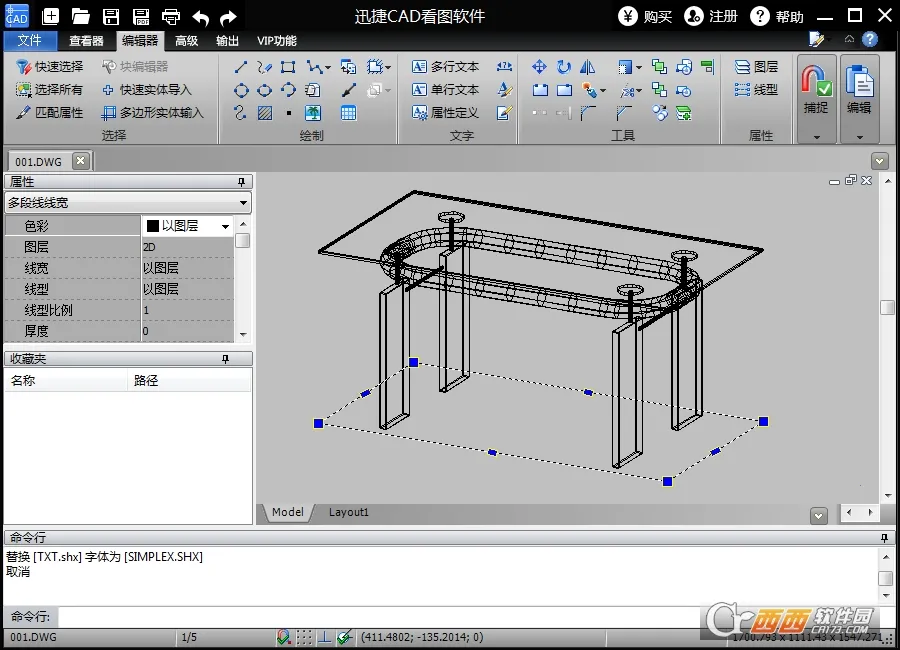Select the Spline curve tool
The image size is (900, 650).
[x=240, y=113]
